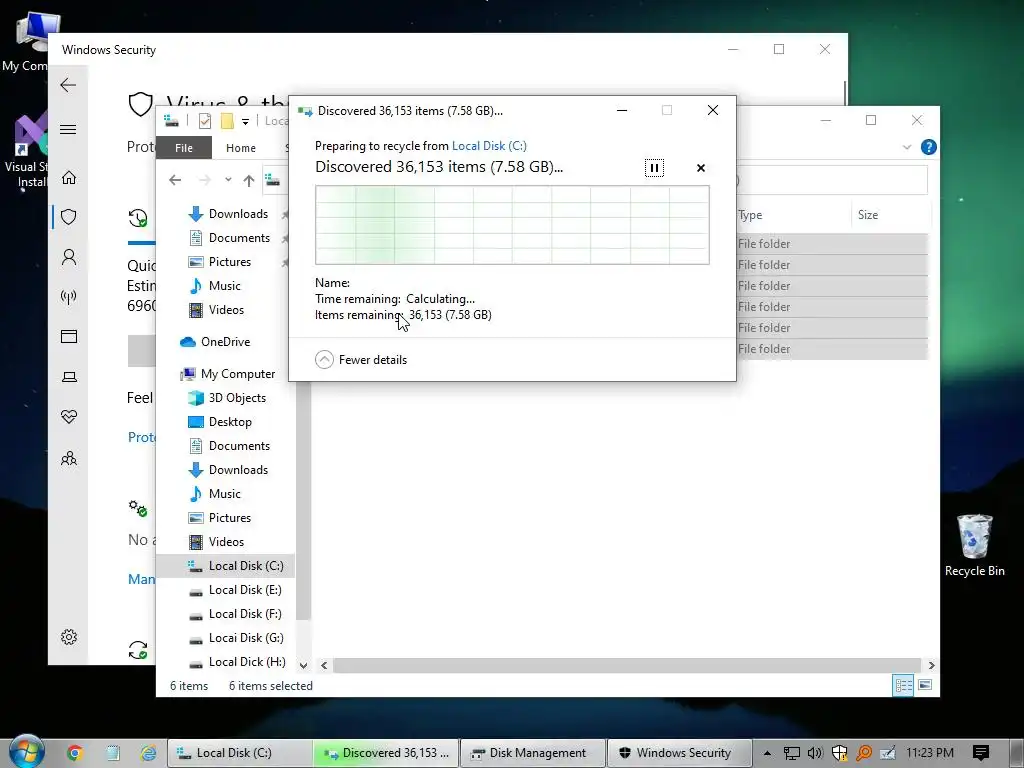Expand the ribbon using the chevron
The height and width of the screenshot is (768, 1024).
coord(906,148)
